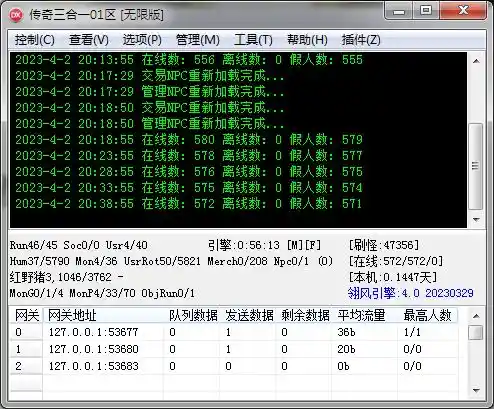Open the 插件(Z) menu
494x409 pixels.
click(361, 40)
